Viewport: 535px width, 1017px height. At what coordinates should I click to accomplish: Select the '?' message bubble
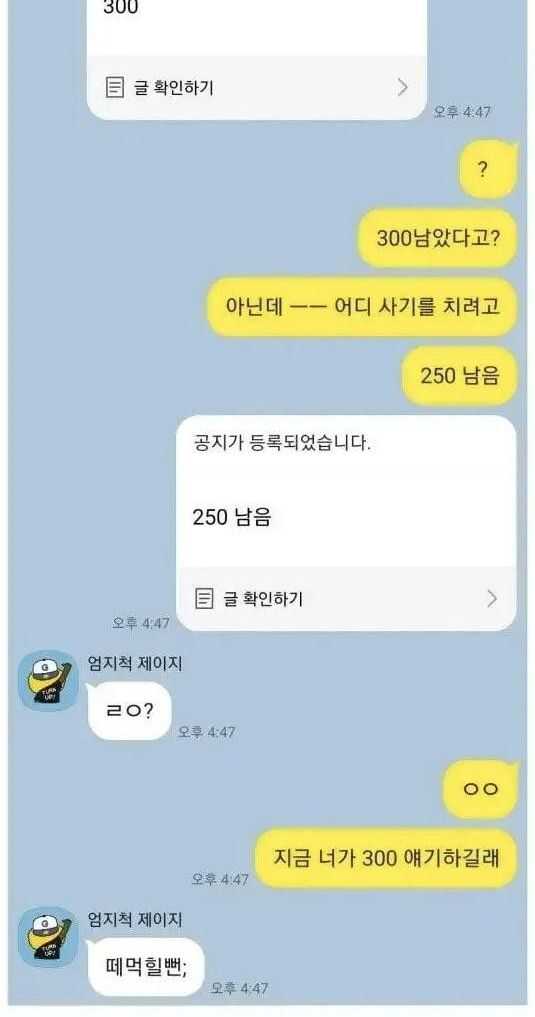[488, 170]
